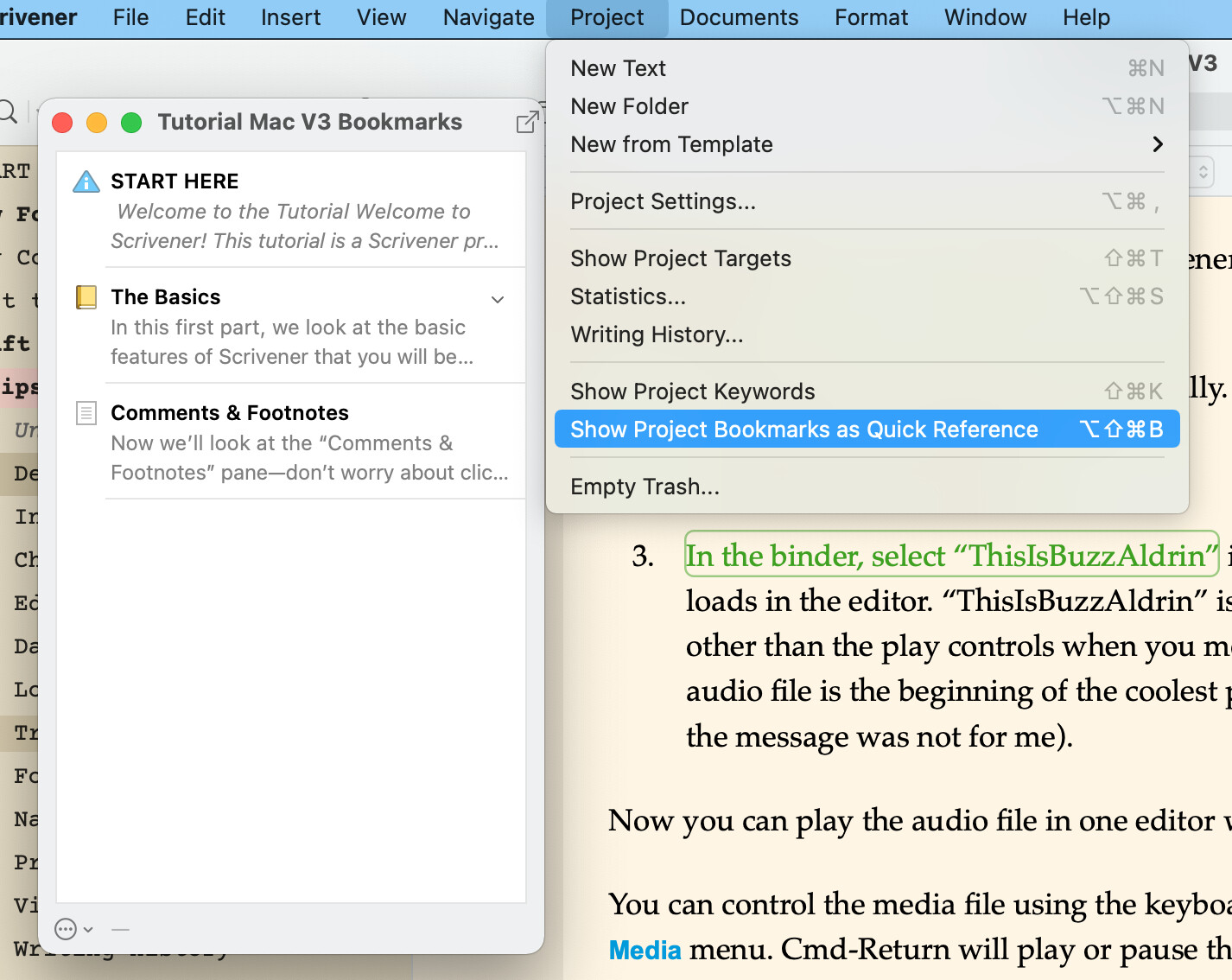Open the View menu
Image resolution: width=1232 pixels, height=980 pixels.
click(381, 17)
